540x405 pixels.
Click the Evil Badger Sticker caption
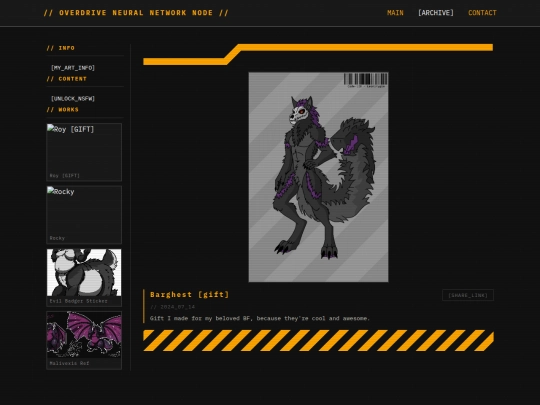pos(78,301)
